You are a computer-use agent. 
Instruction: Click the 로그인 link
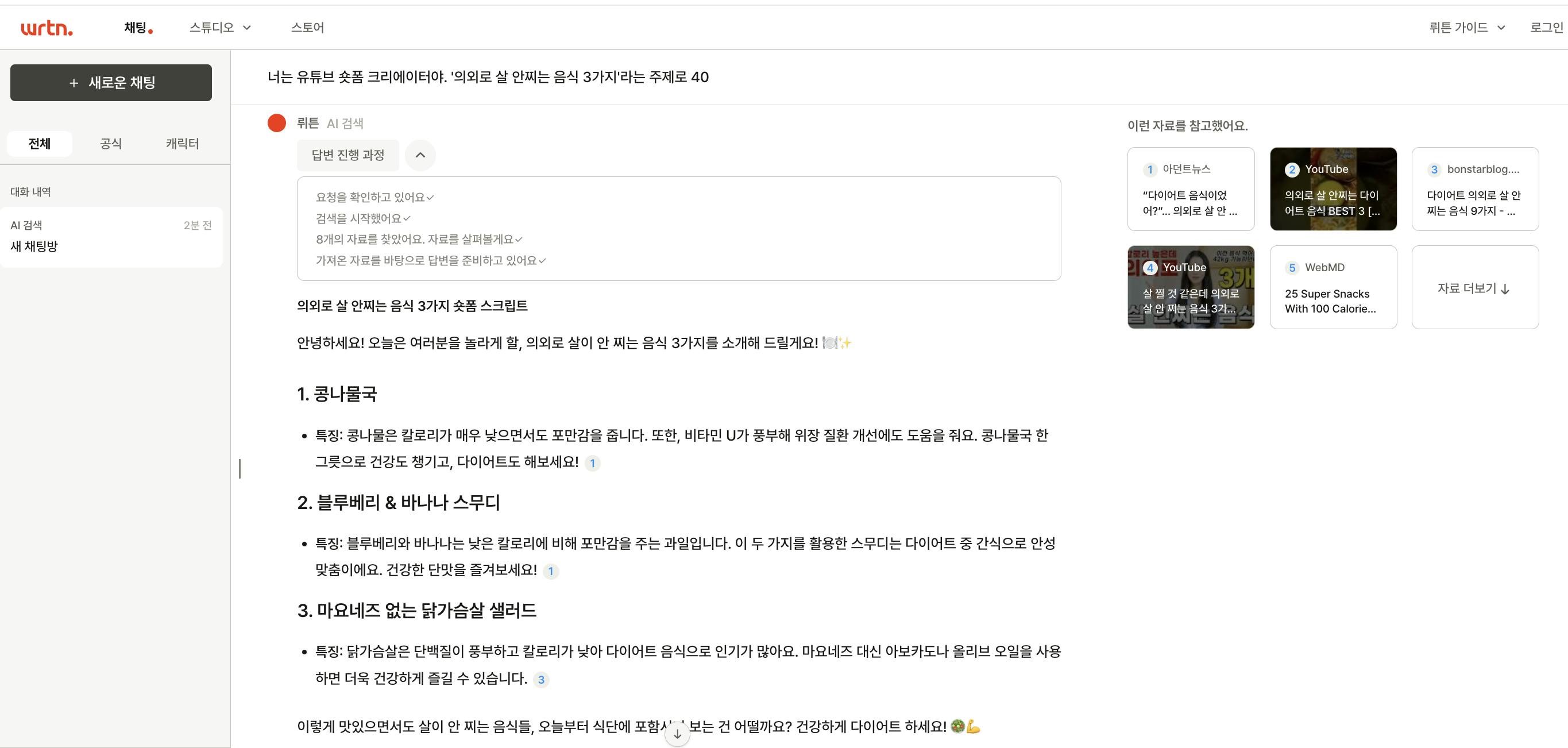1546,28
